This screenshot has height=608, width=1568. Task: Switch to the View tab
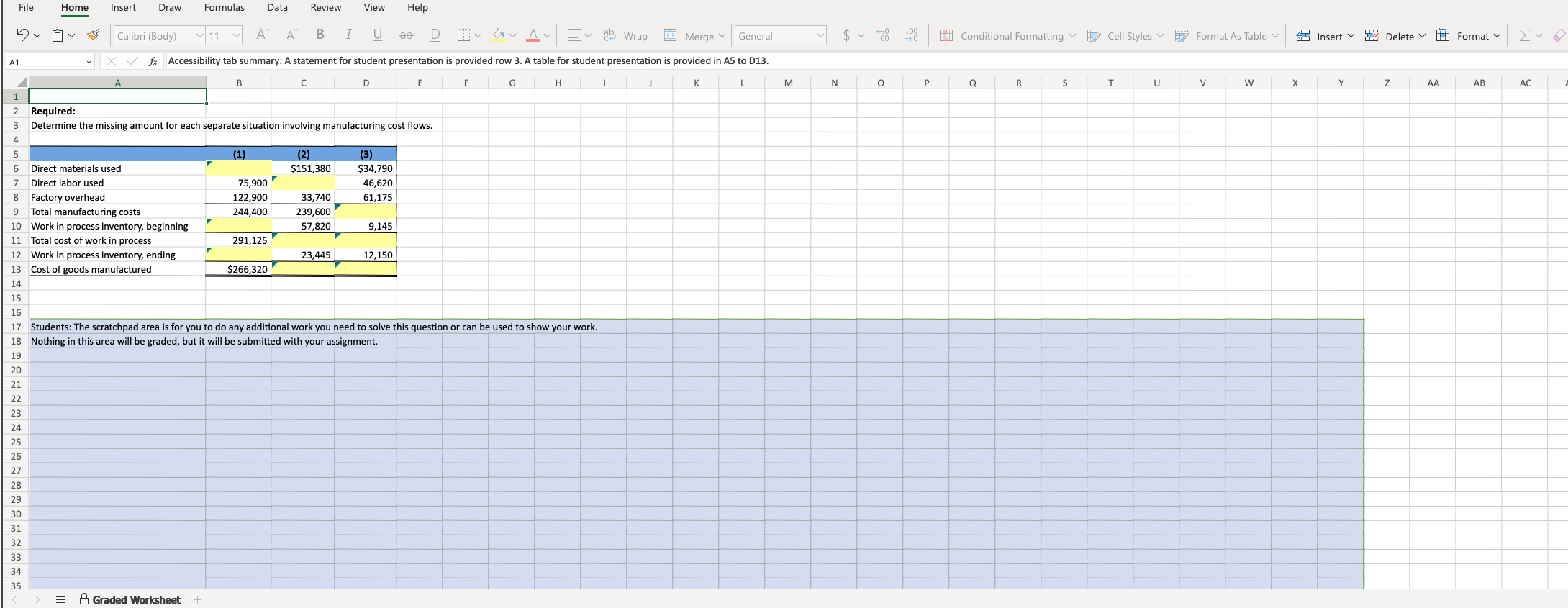[x=374, y=7]
